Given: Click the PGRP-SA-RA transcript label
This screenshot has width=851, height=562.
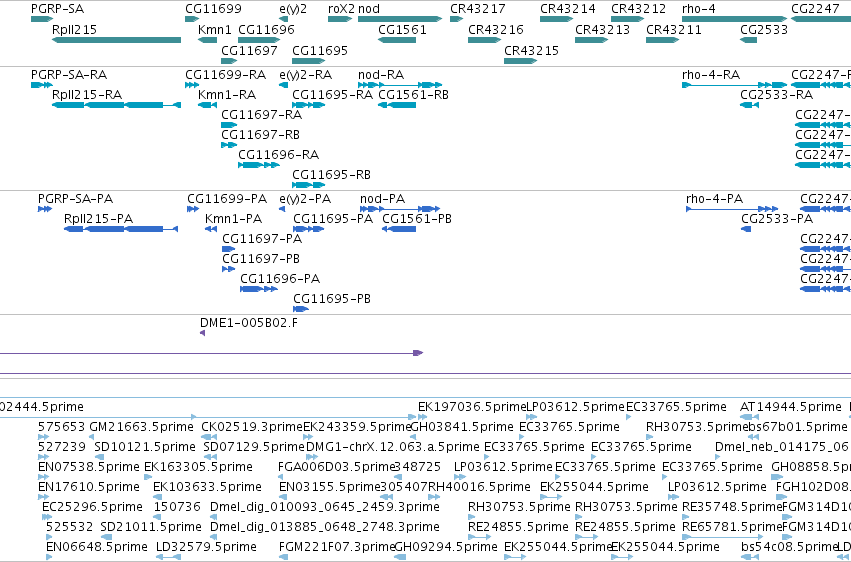Looking at the screenshot, I should click(69, 74).
